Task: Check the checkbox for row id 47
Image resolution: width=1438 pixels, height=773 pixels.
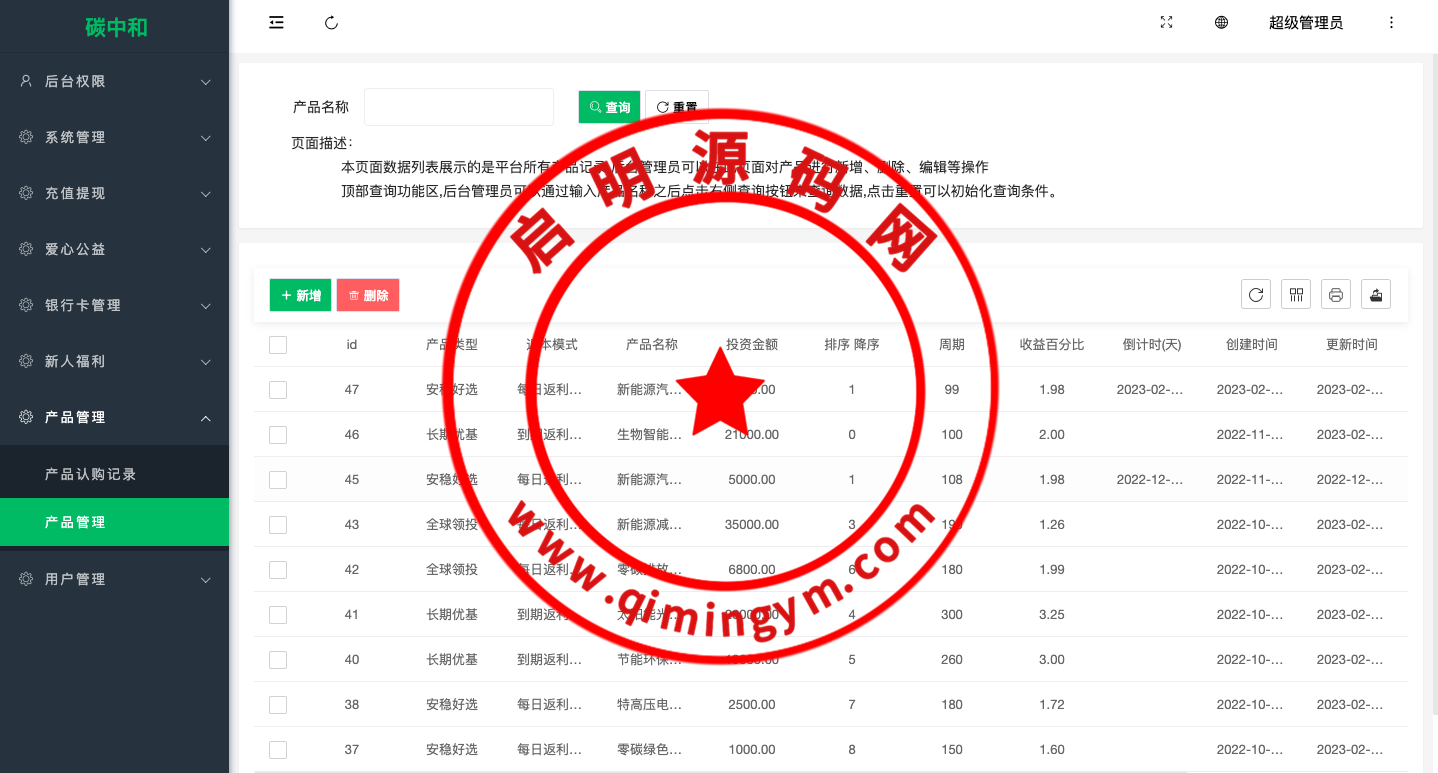Action: pos(278,390)
